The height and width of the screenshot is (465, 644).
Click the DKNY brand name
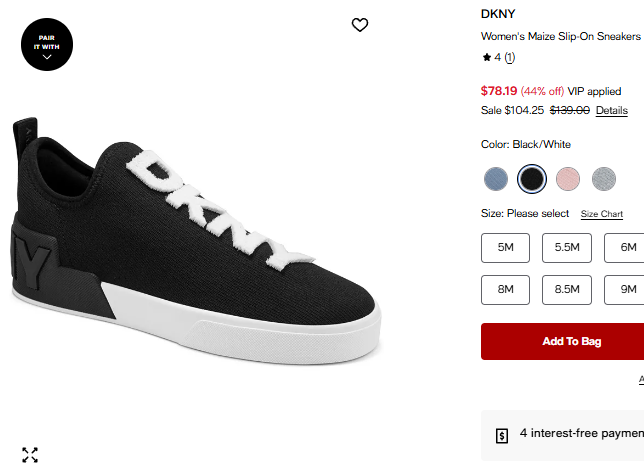[x=498, y=14]
